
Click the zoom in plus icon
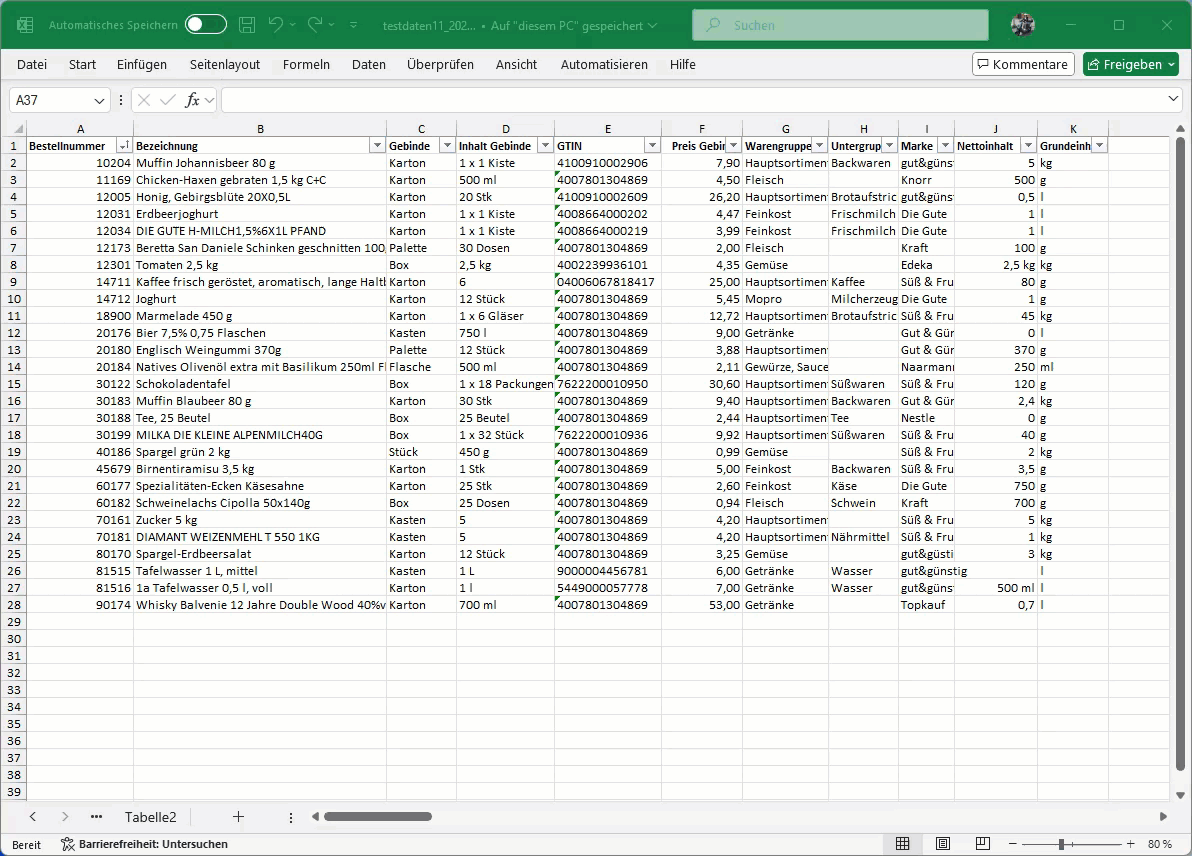pyautogui.click(x=1130, y=844)
